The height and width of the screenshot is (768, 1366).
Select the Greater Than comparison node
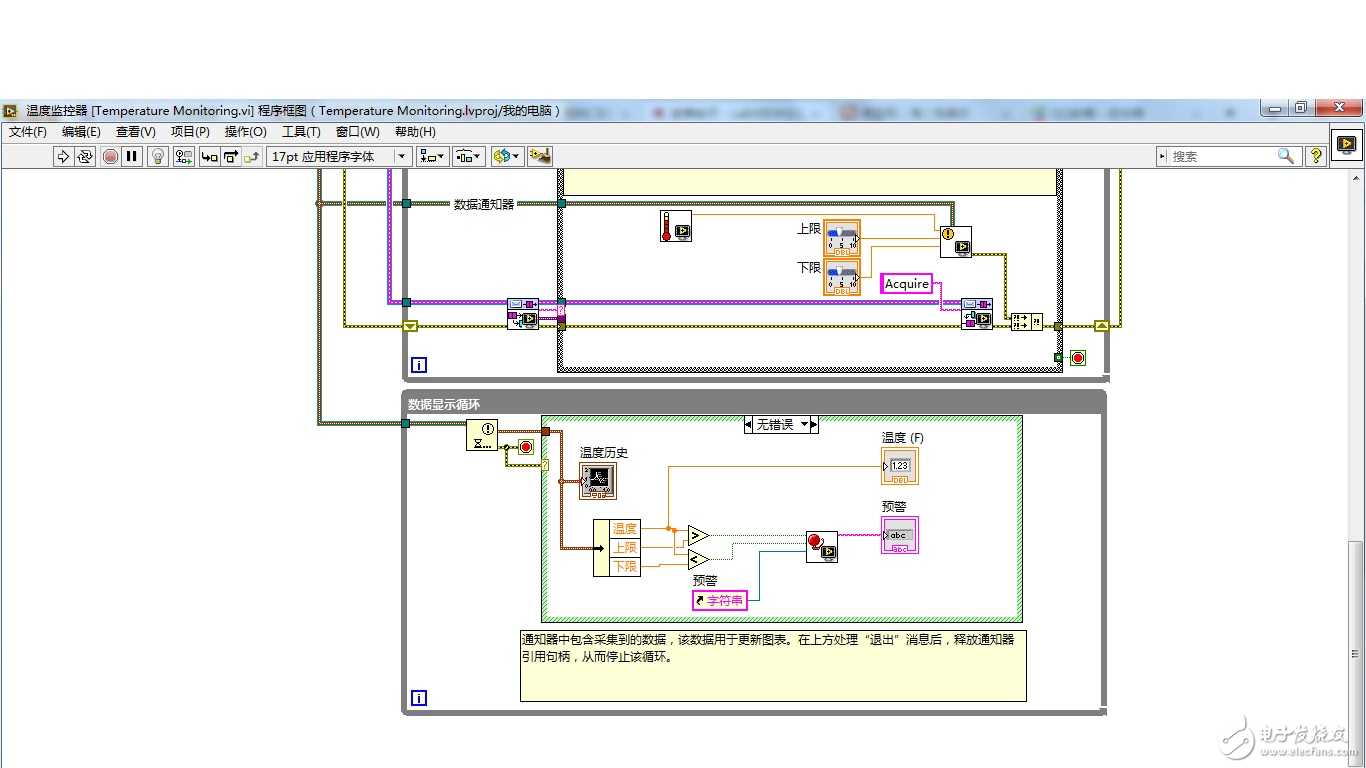(x=698, y=536)
